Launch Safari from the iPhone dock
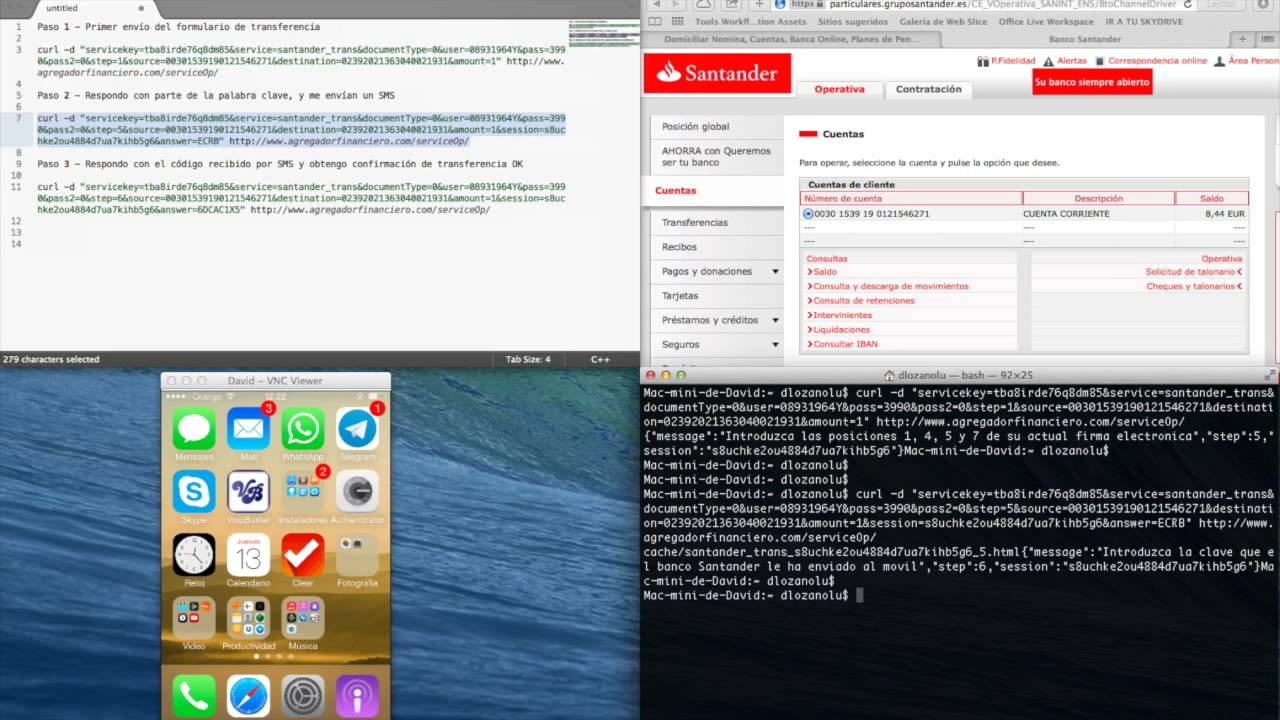This screenshot has width=1280, height=720. click(x=248, y=696)
